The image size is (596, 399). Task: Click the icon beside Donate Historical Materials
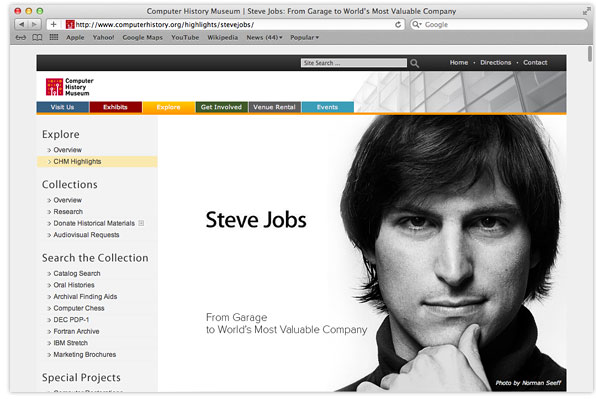(141, 223)
